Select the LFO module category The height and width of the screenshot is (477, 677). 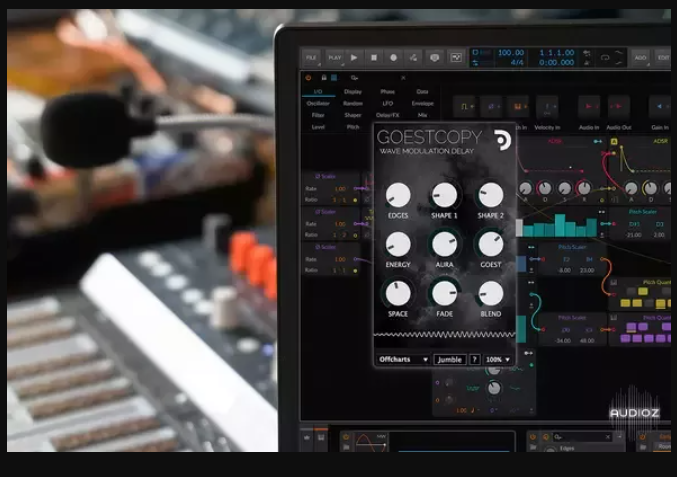[x=387, y=103]
